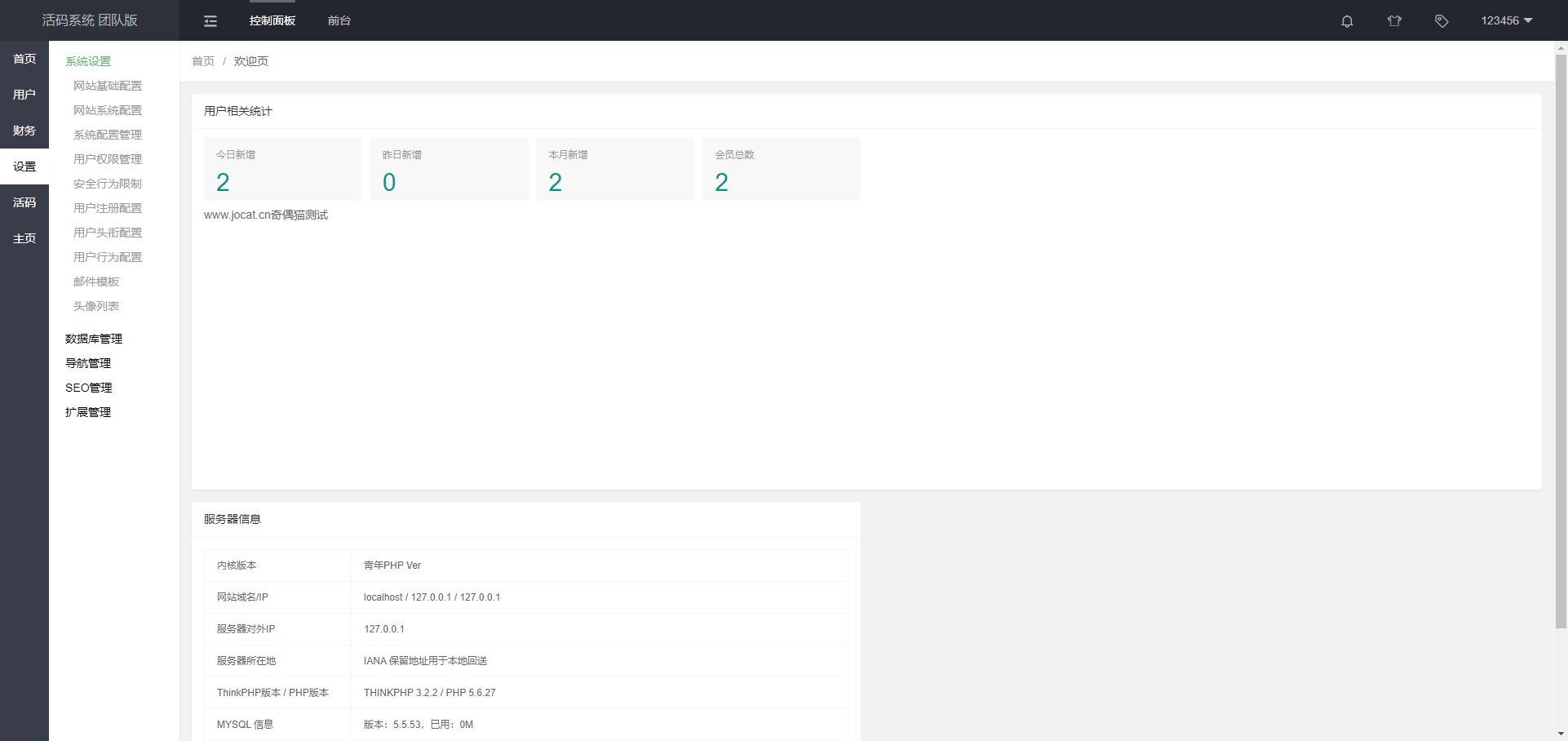The width and height of the screenshot is (1568, 741).
Task: Open 邮件模板
Action: point(96,282)
